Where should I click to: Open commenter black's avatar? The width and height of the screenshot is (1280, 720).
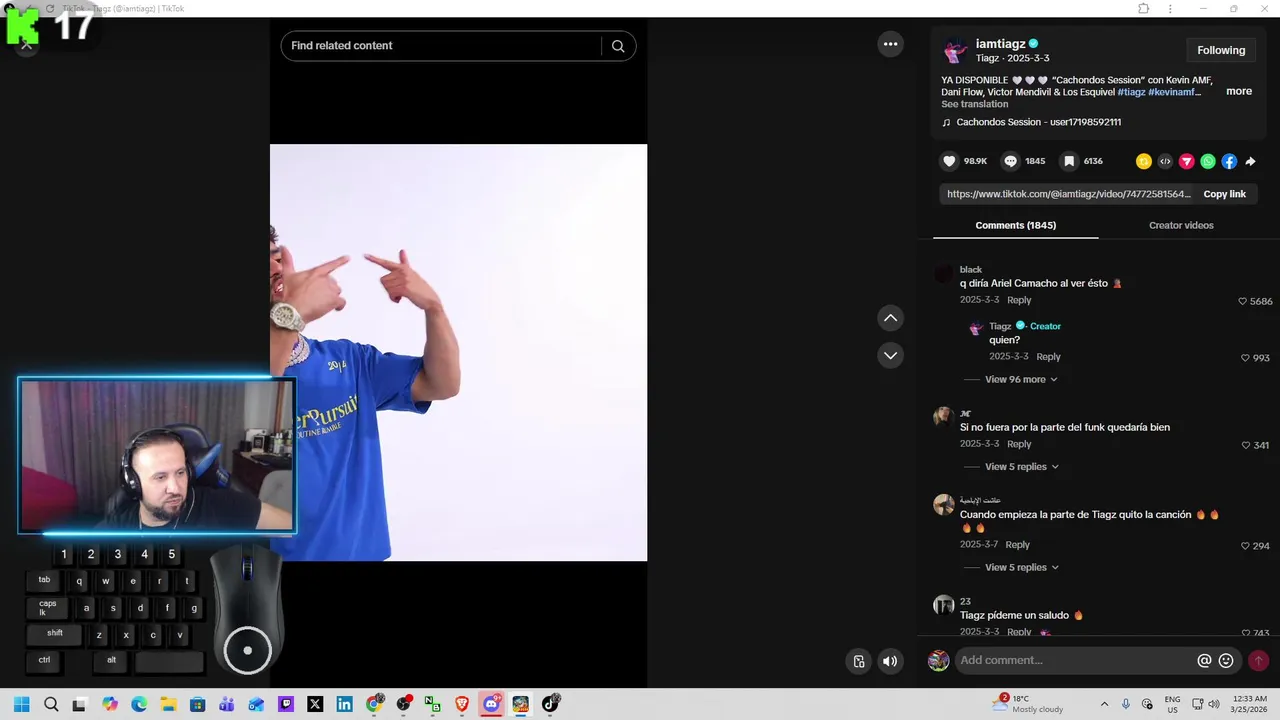(943, 273)
